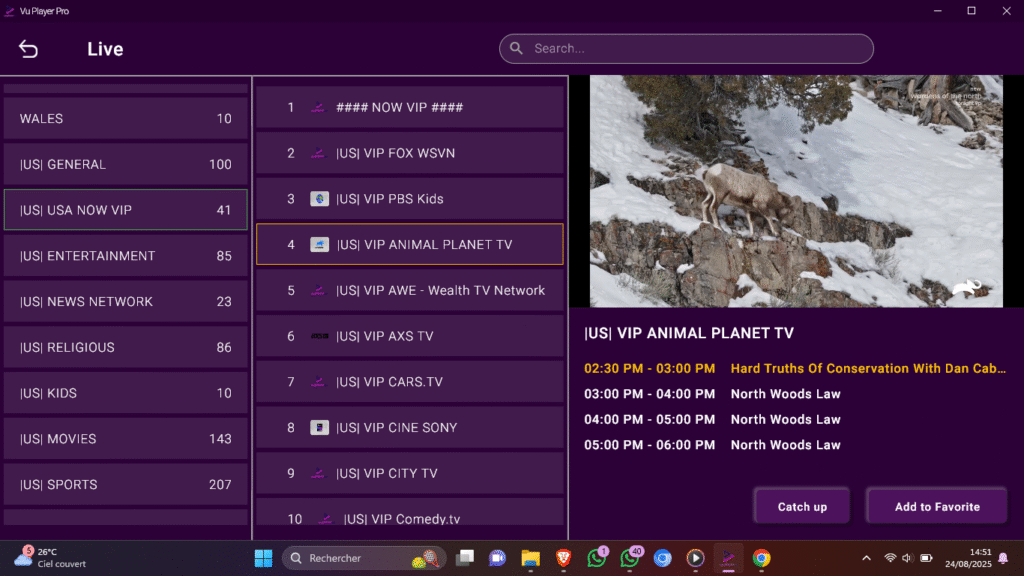Play channel 1 #### NOW VIP ####
This screenshot has width=1024, height=576.
pyautogui.click(x=409, y=107)
